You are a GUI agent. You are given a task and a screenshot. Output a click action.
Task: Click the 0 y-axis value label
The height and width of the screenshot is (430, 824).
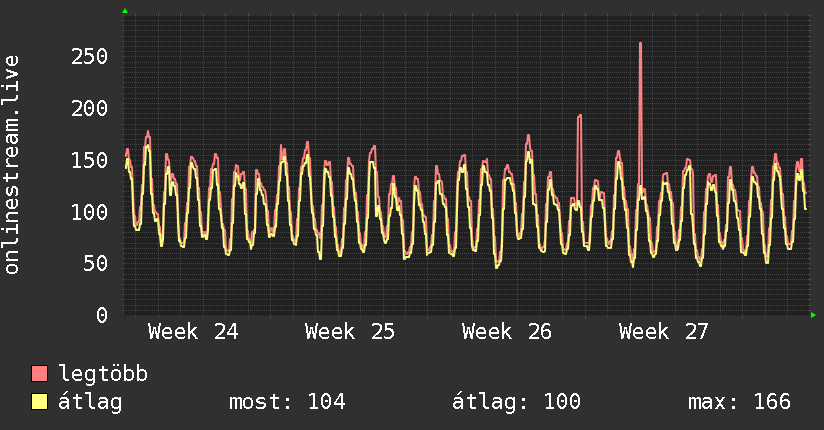tap(102, 315)
